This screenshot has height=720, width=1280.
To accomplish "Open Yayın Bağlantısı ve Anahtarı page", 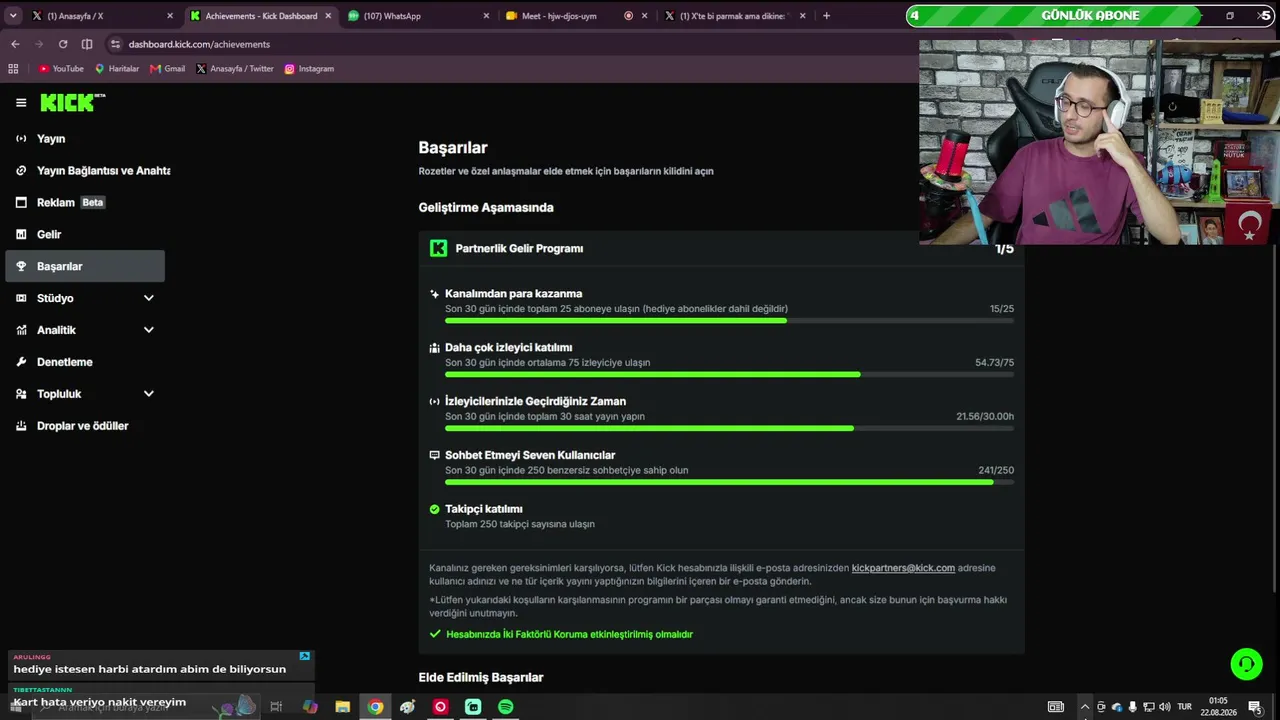I will click(85, 171).
